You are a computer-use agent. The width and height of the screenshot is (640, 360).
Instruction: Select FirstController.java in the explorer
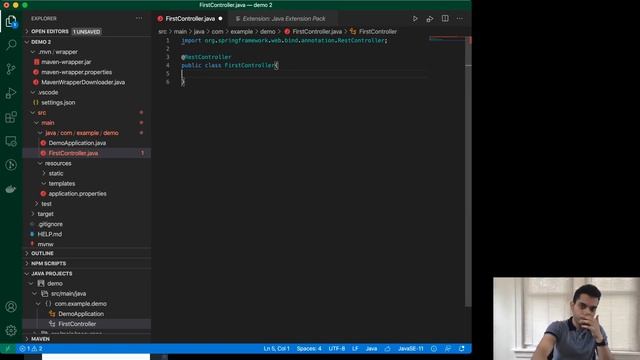point(73,153)
